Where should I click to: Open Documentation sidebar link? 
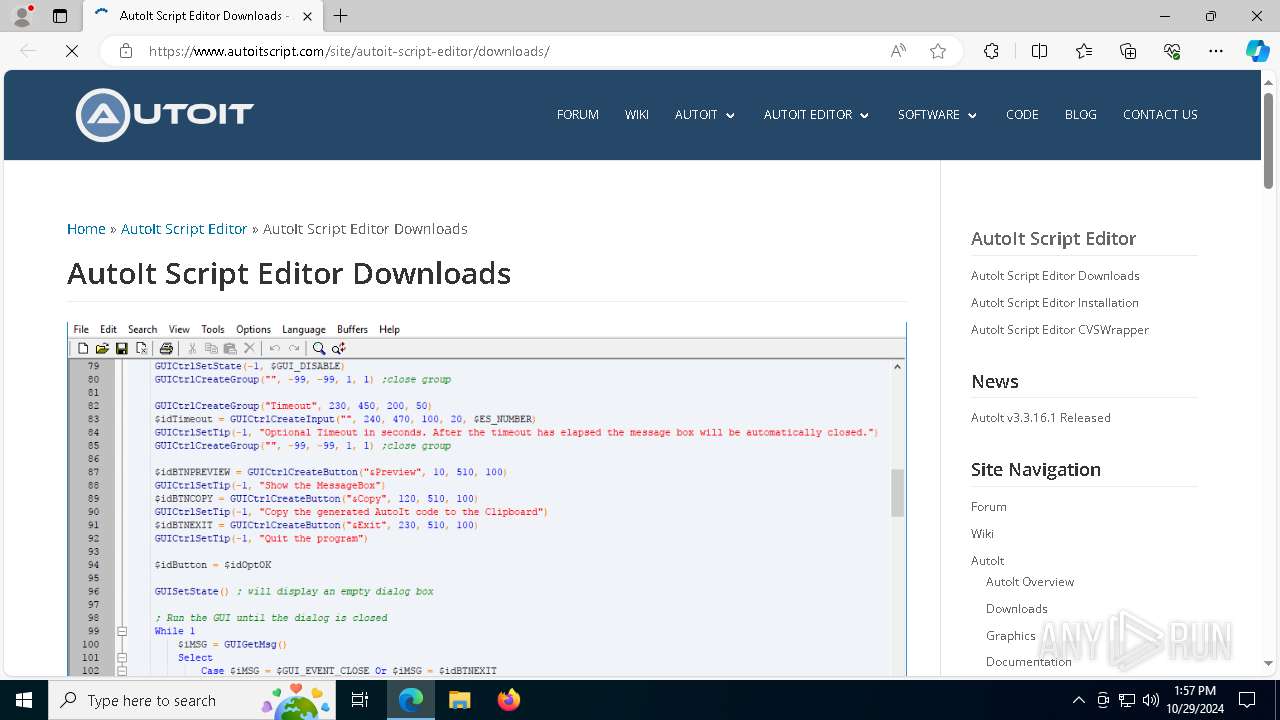pyautogui.click(x=1029, y=662)
